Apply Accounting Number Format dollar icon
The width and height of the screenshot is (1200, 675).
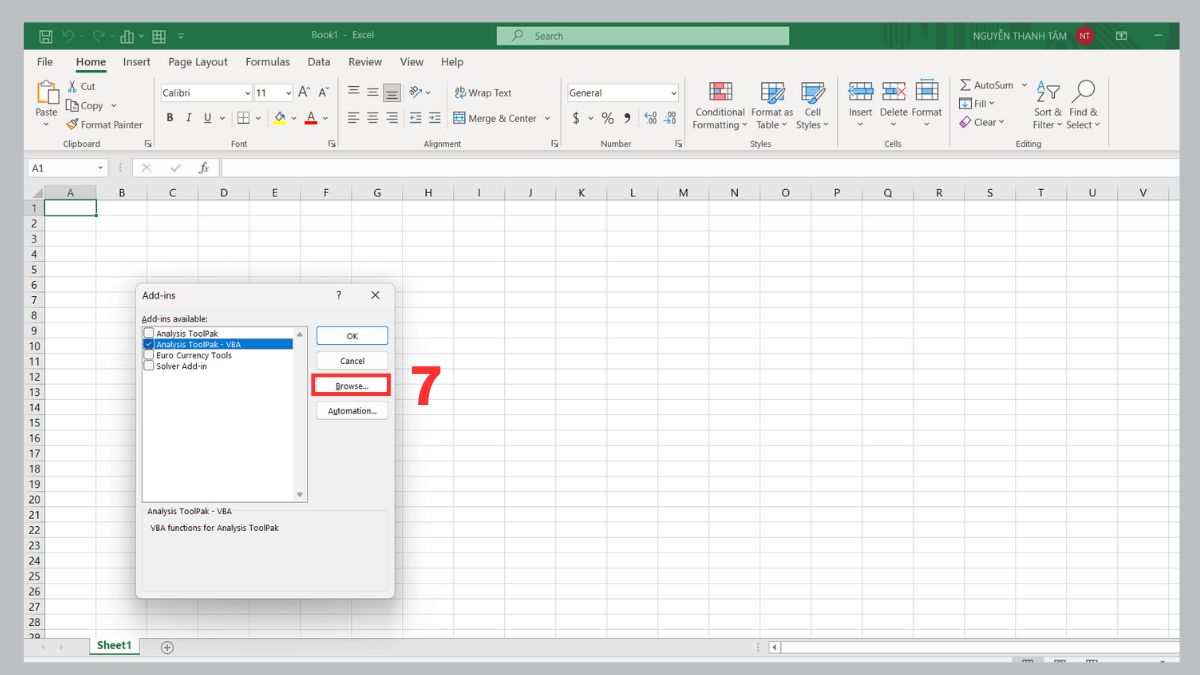[576, 118]
